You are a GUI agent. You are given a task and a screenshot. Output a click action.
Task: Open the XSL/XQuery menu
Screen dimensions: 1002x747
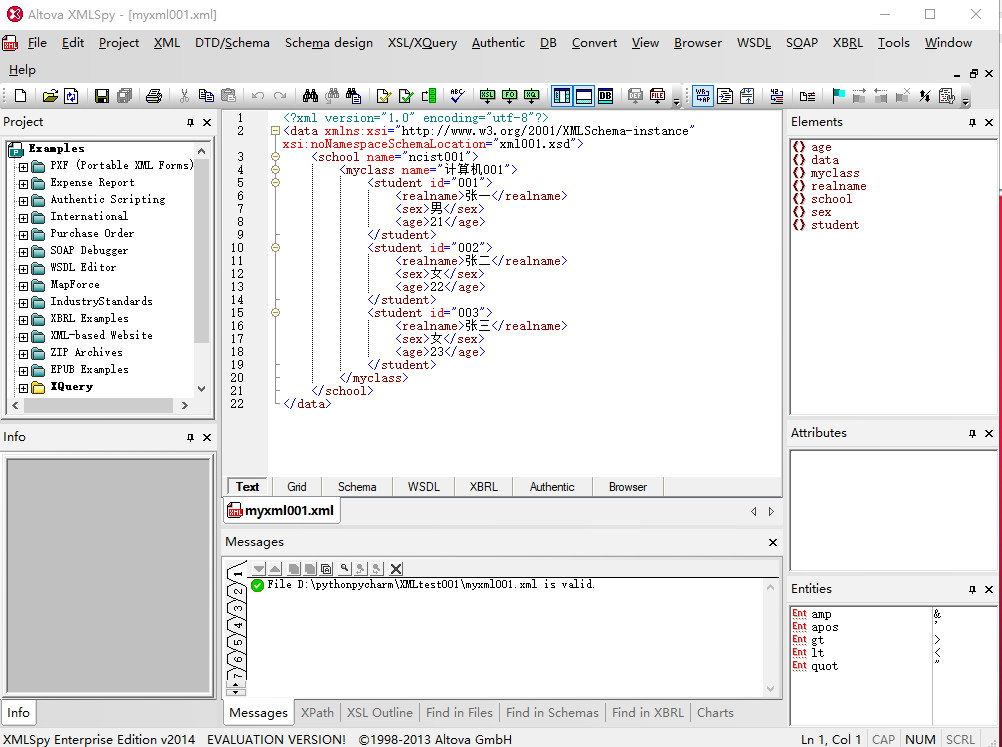[x=422, y=43]
